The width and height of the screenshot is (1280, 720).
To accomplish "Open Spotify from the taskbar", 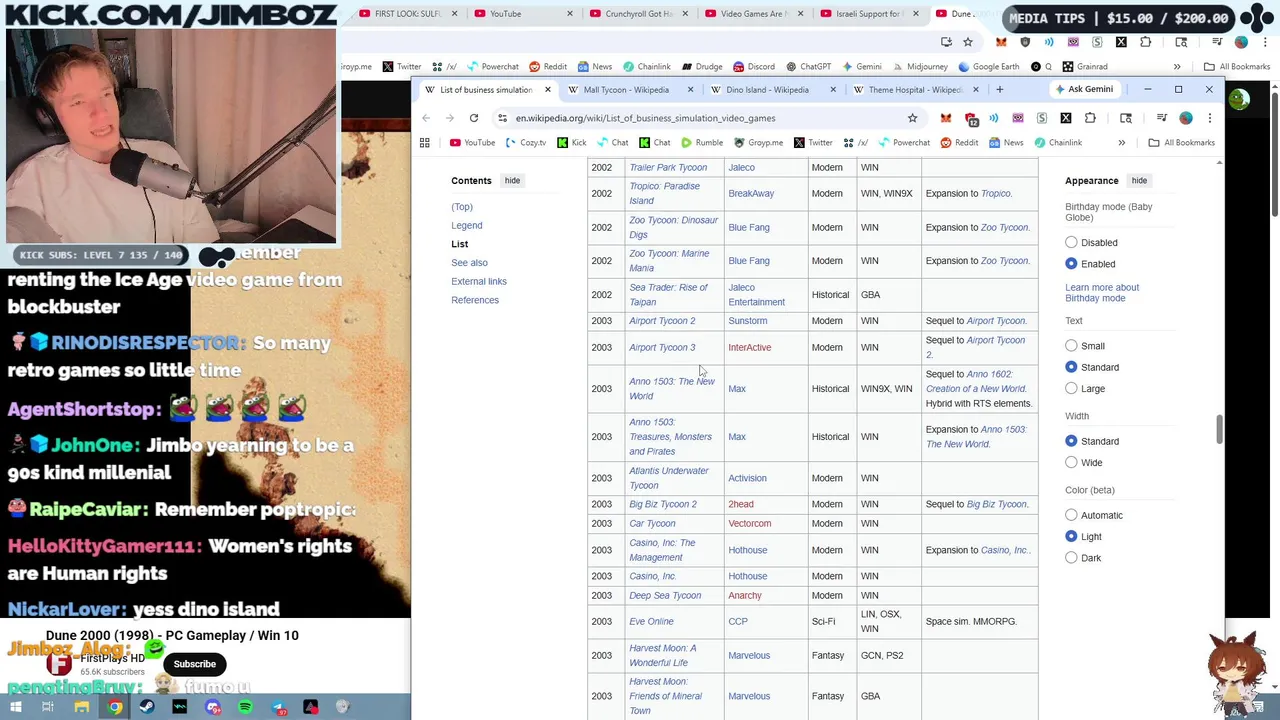I will coord(245,707).
